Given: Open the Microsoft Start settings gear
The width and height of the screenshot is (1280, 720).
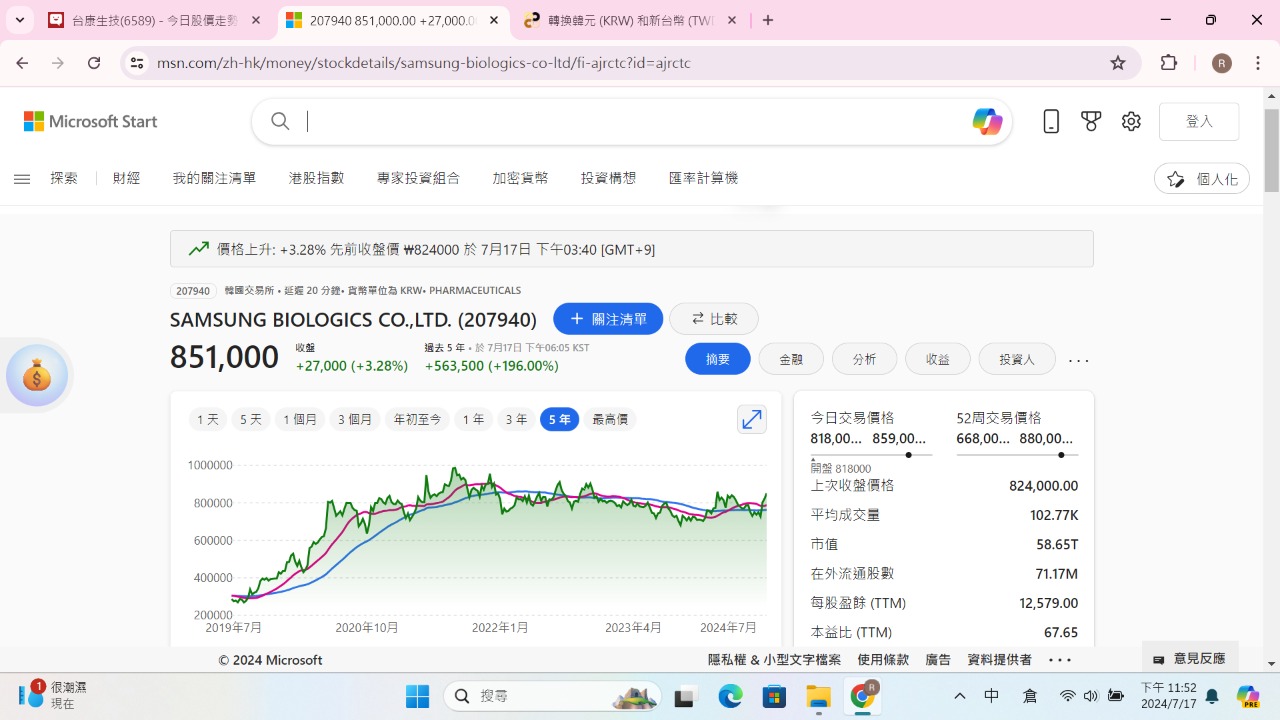Looking at the screenshot, I should click(x=1131, y=121).
